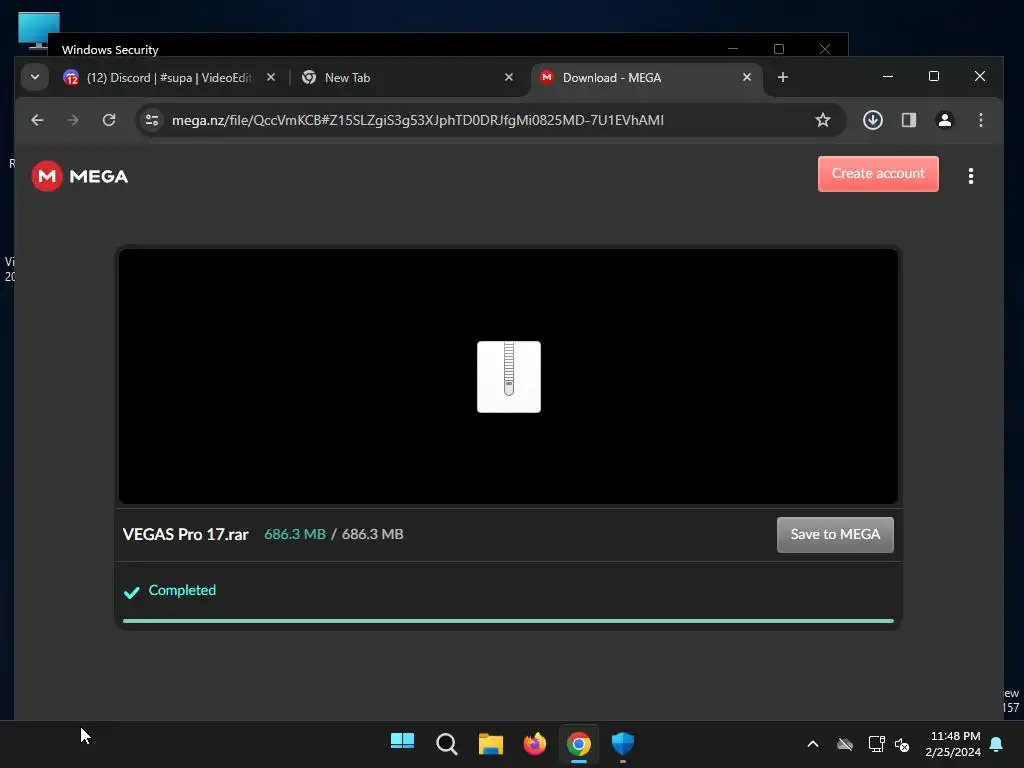Viewport: 1024px width, 768px height.
Task: Click OneDrive cloud tray icon
Action: tap(844, 744)
